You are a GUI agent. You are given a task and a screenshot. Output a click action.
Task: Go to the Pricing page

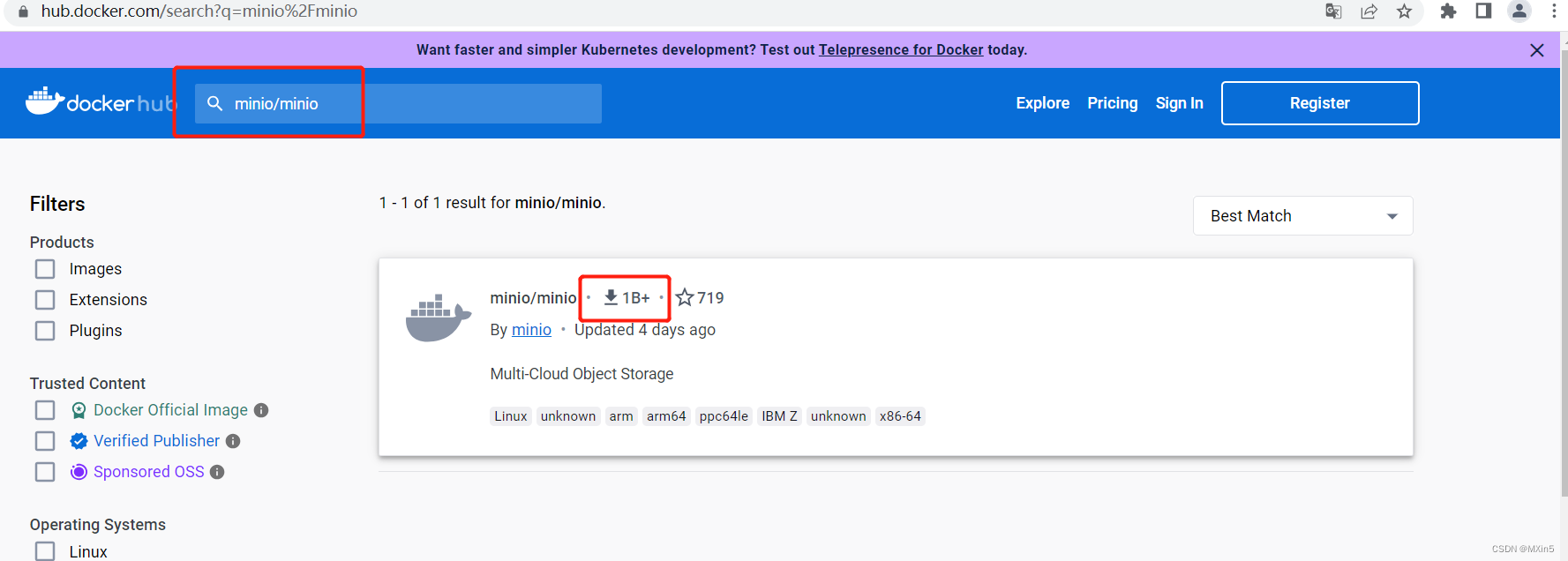point(1112,103)
